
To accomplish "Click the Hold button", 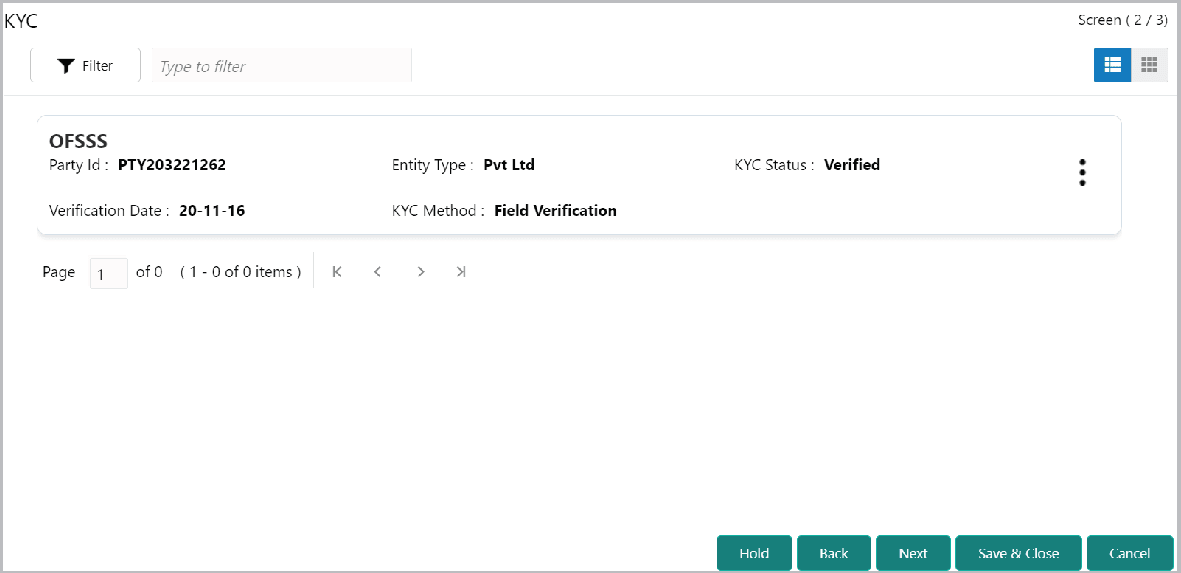I will (x=754, y=553).
